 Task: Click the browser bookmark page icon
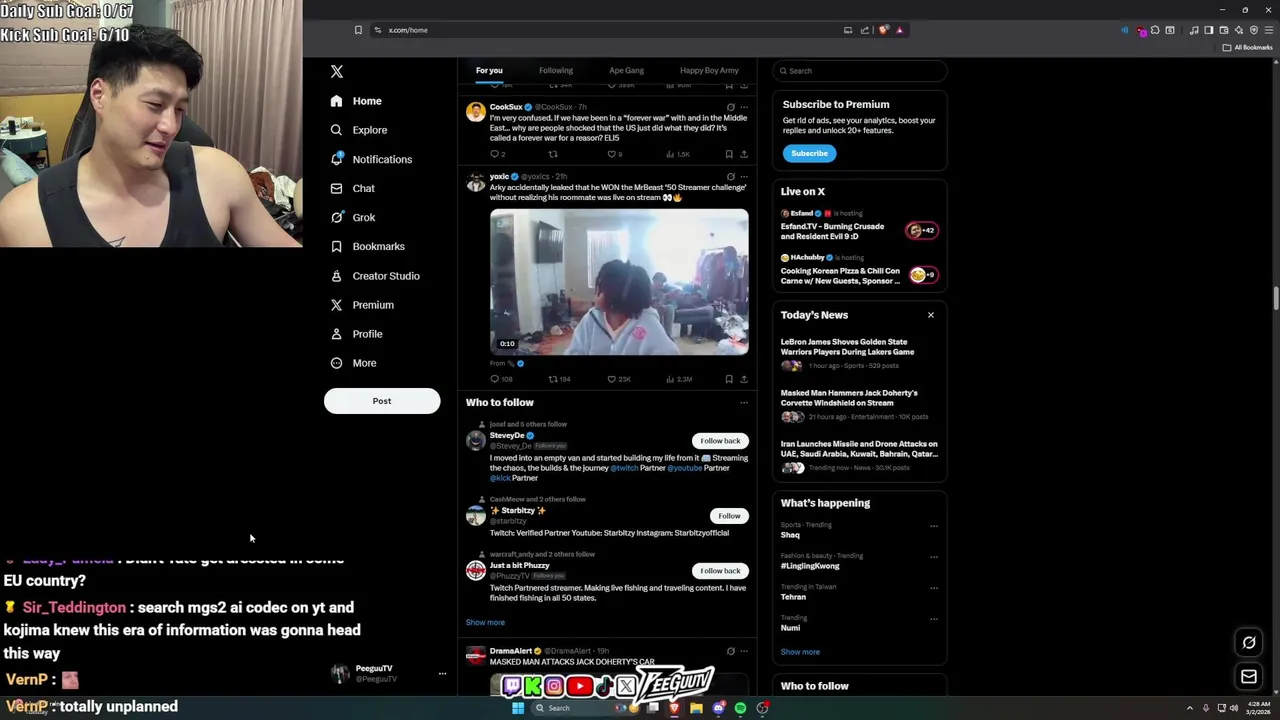(358, 30)
